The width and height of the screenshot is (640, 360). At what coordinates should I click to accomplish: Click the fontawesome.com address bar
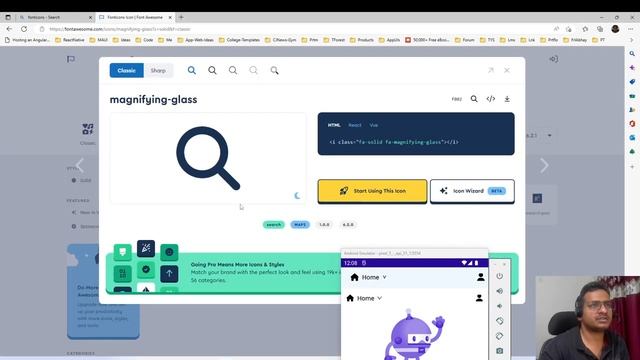(286, 29)
